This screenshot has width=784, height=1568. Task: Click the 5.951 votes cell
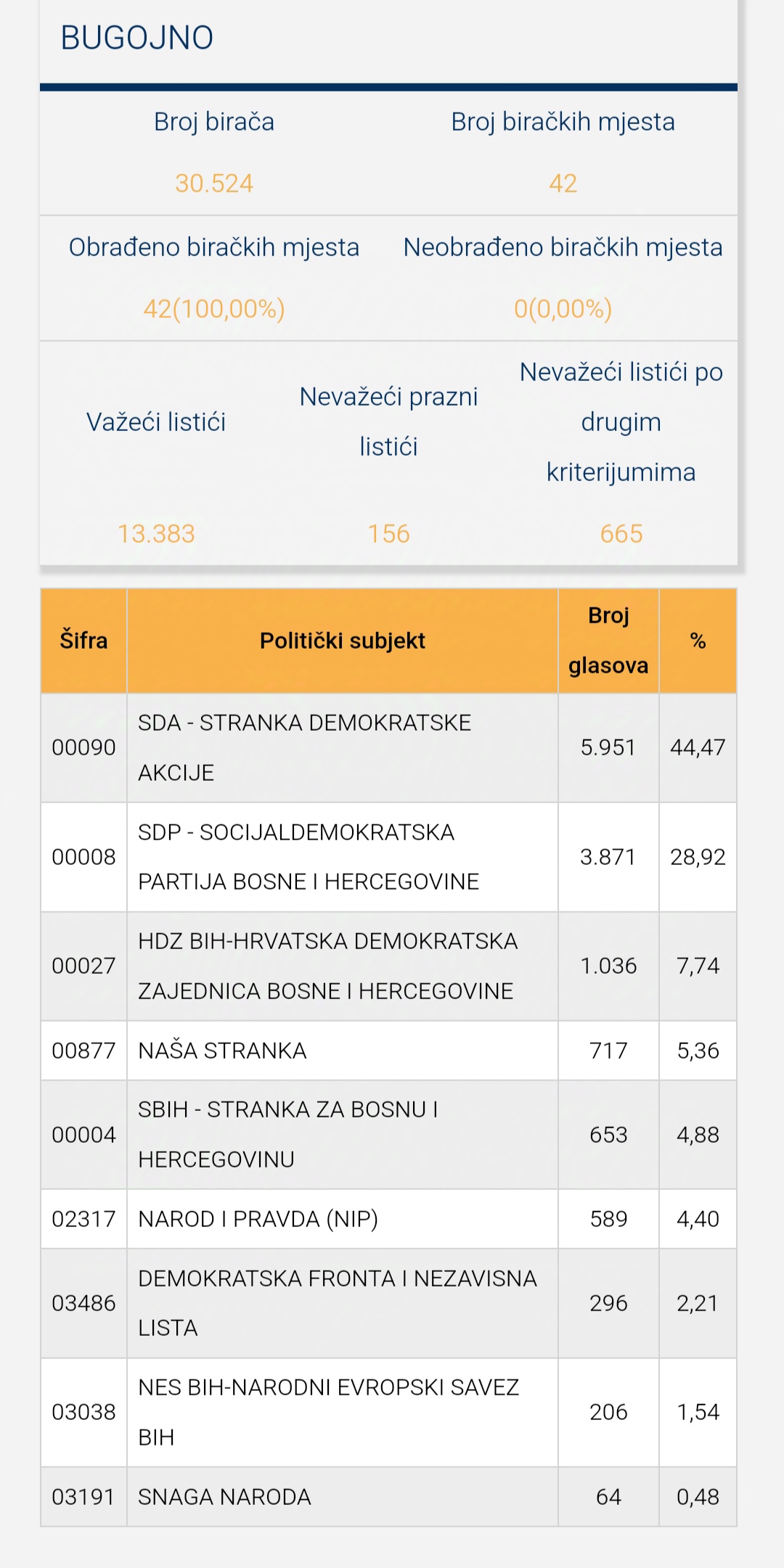(608, 747)
